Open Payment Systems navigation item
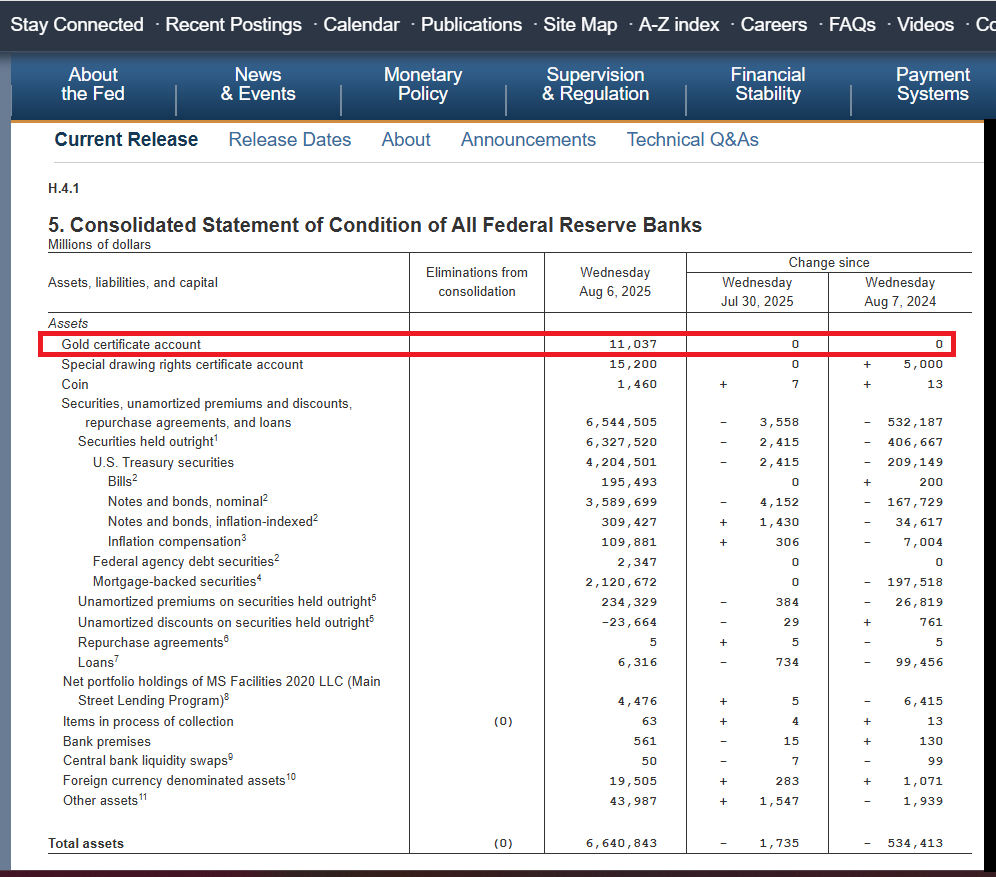This screenshot has width=996, height=877. point(932,85)
